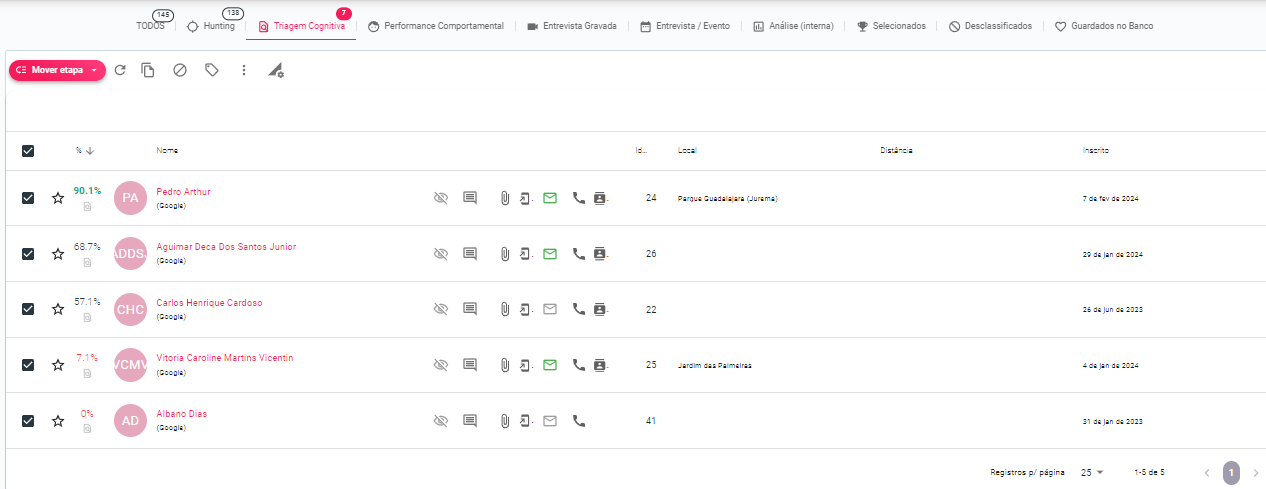Switch to the Hunting tab
1266x489 pixels.
click(212, 26)
